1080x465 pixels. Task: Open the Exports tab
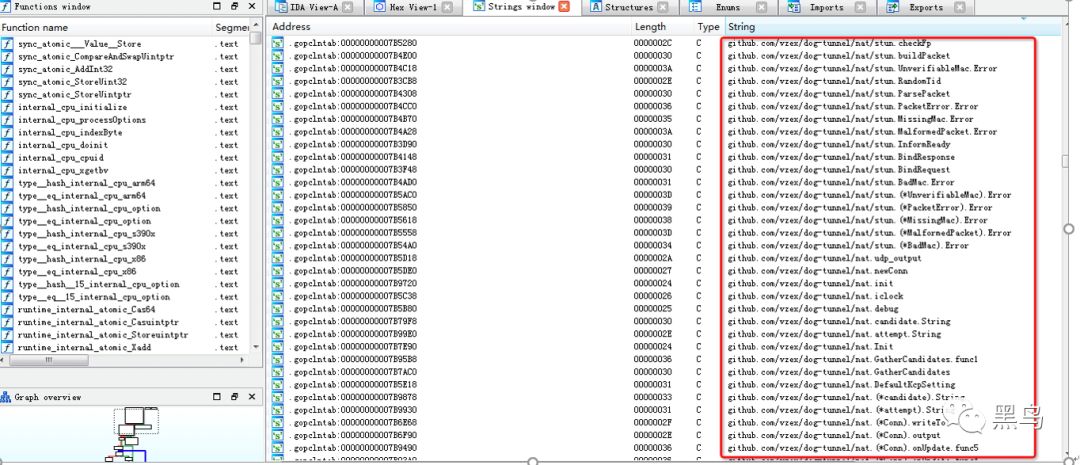(926, 8)
